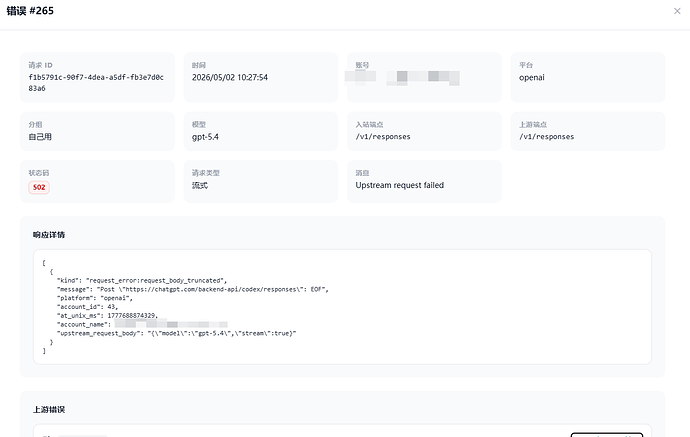Select the "at_unix_ms" timestamp line
The image size is (690, 437).
click(x=107, y=316)
